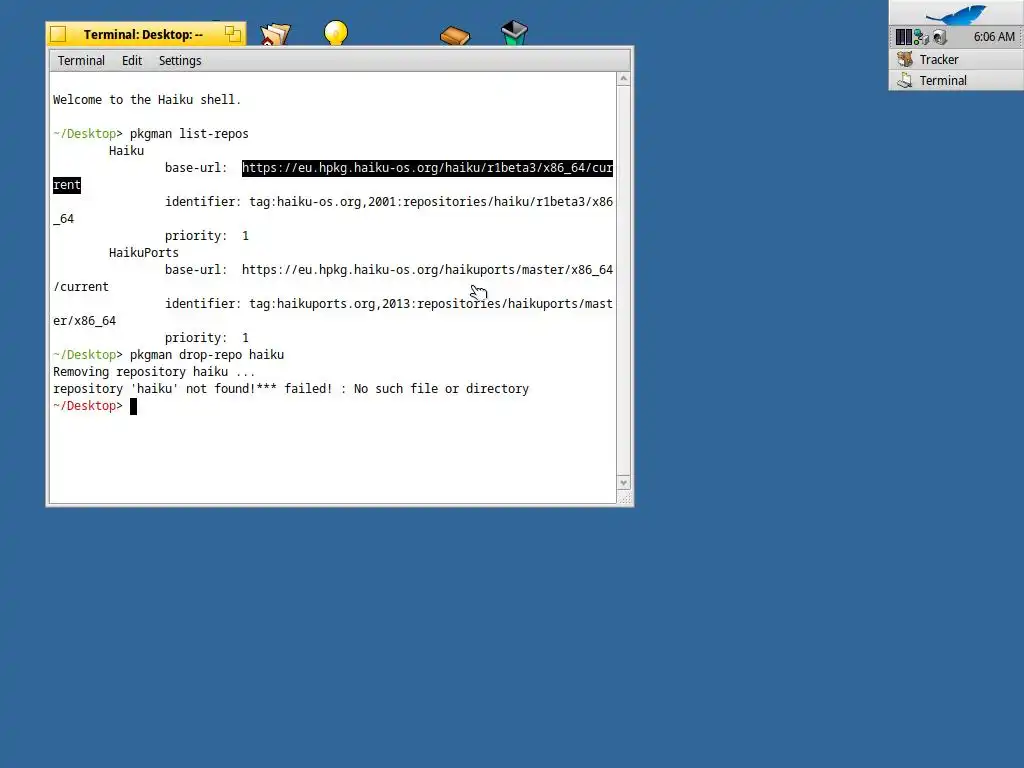Click 'pkgman drop-repo haiku' command text
The width and height of the screenshot is (1024, 768).
(x=206, y=355)
